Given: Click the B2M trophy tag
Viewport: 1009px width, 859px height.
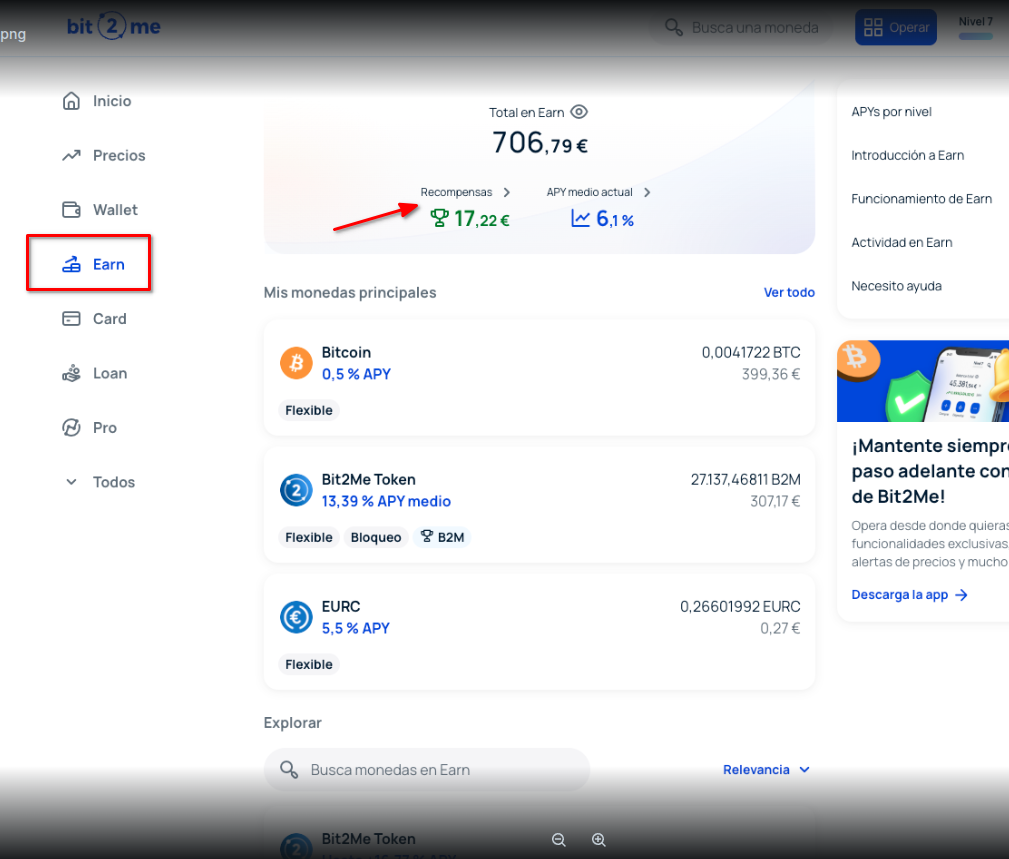Looking at the screenshot, I should (442, 537).
